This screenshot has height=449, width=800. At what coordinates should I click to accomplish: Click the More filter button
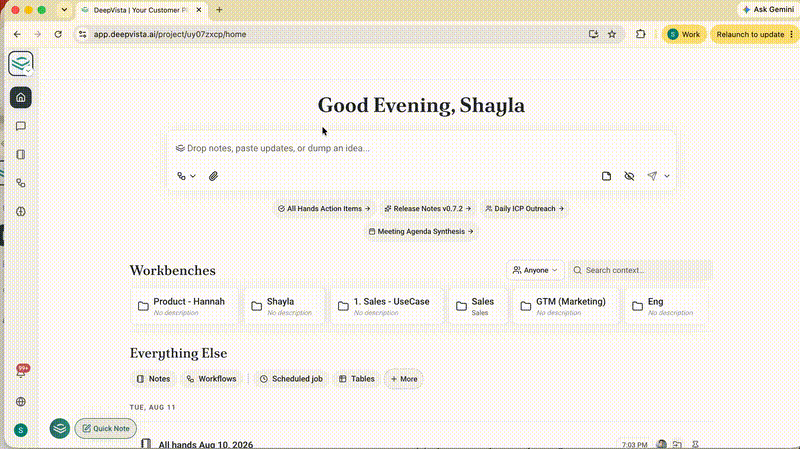coord(404,379)
